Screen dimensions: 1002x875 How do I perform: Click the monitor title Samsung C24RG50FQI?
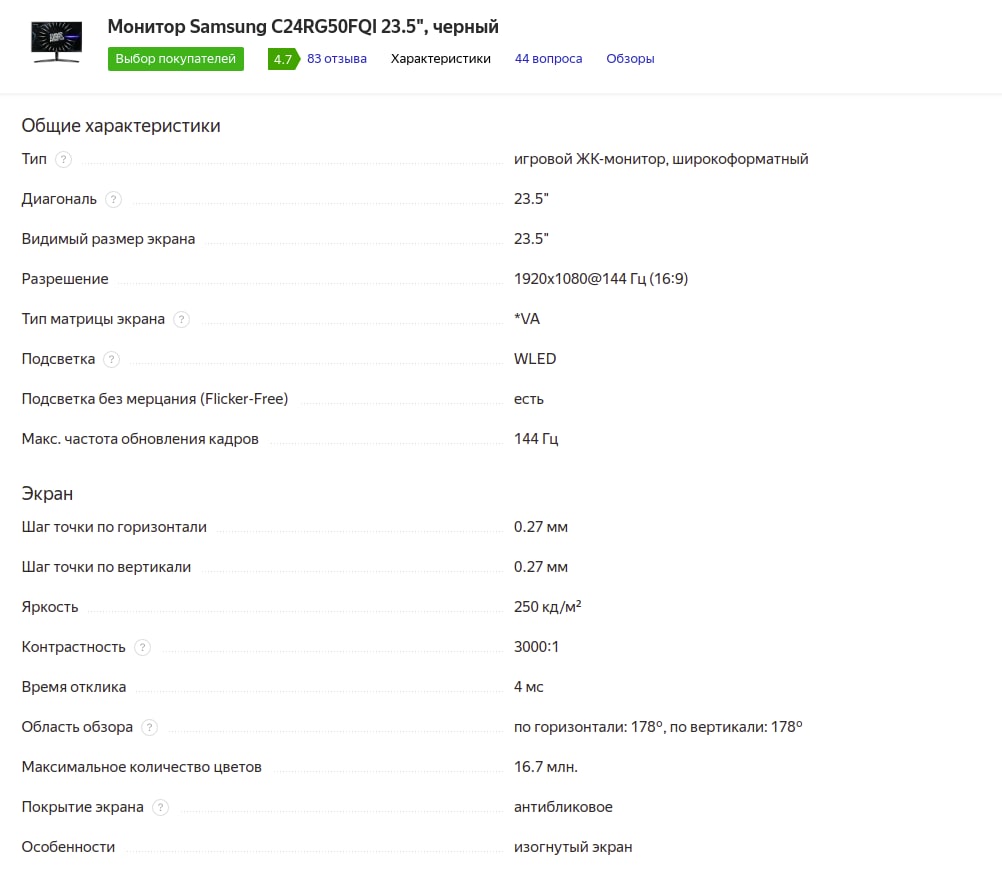[x=303, y=26]
